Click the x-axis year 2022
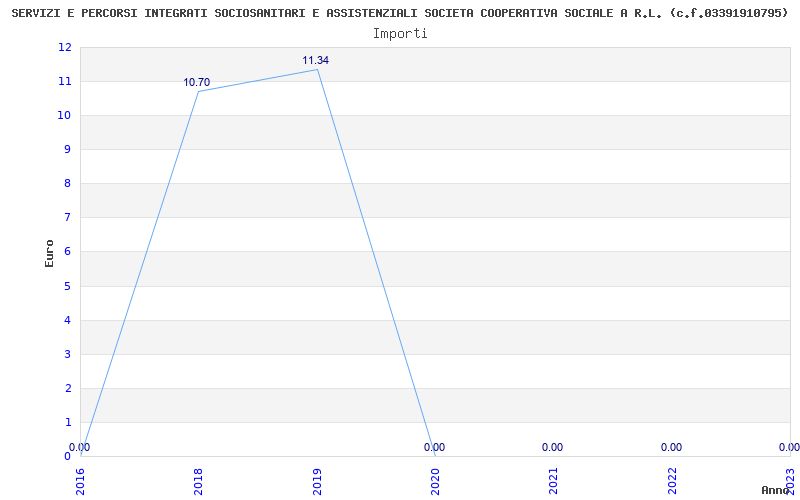The image size is (800, 500). coord(672,481)
